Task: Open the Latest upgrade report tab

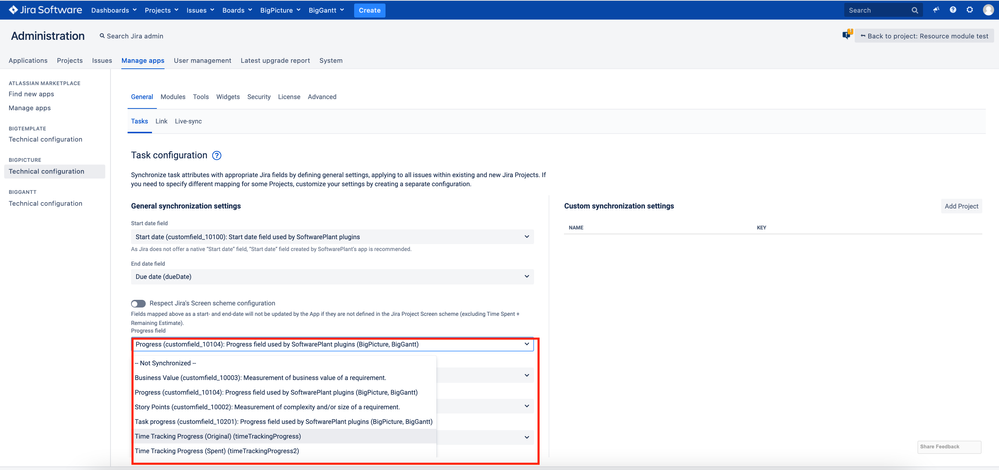Action: [275, 61]
